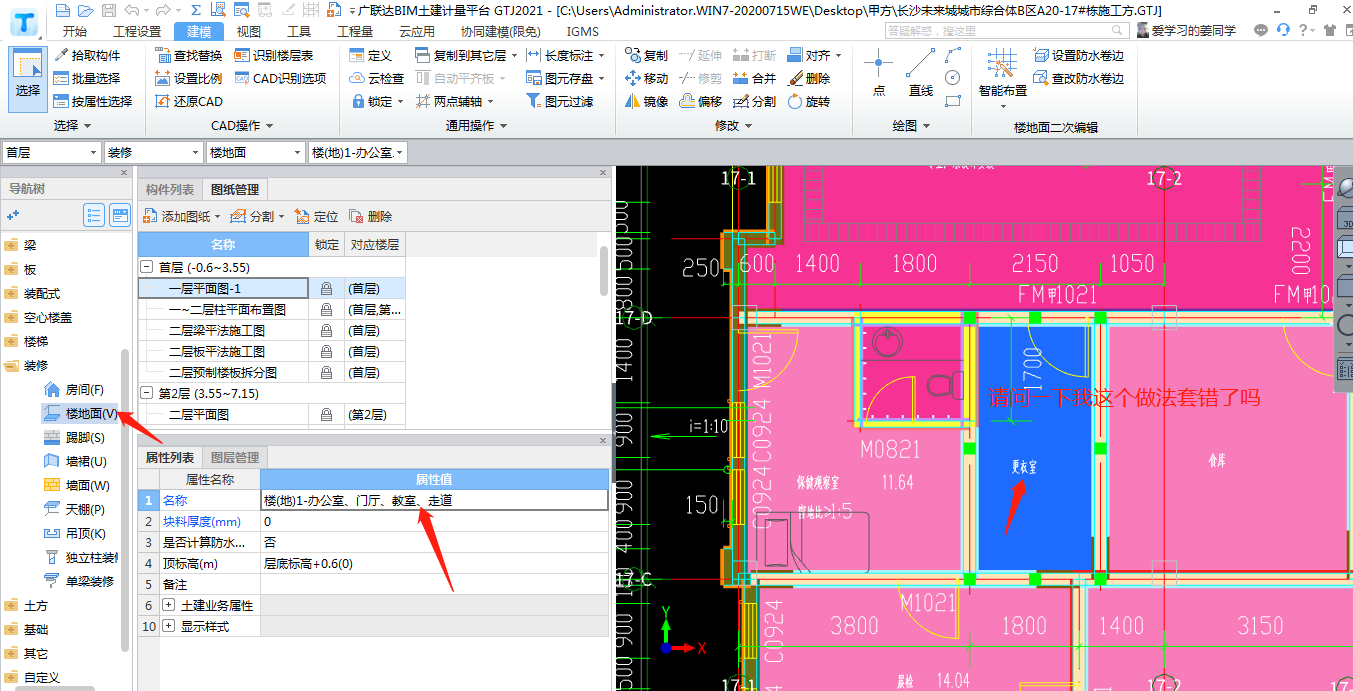Switch navigation tree to list view
The image size is (1353, 691).
[x=94, y=214]
